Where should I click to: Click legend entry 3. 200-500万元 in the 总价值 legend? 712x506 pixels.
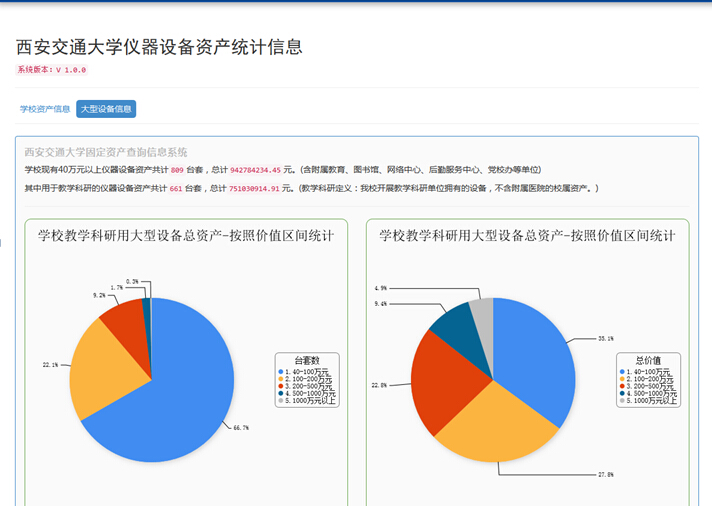(x=647, y=387)
